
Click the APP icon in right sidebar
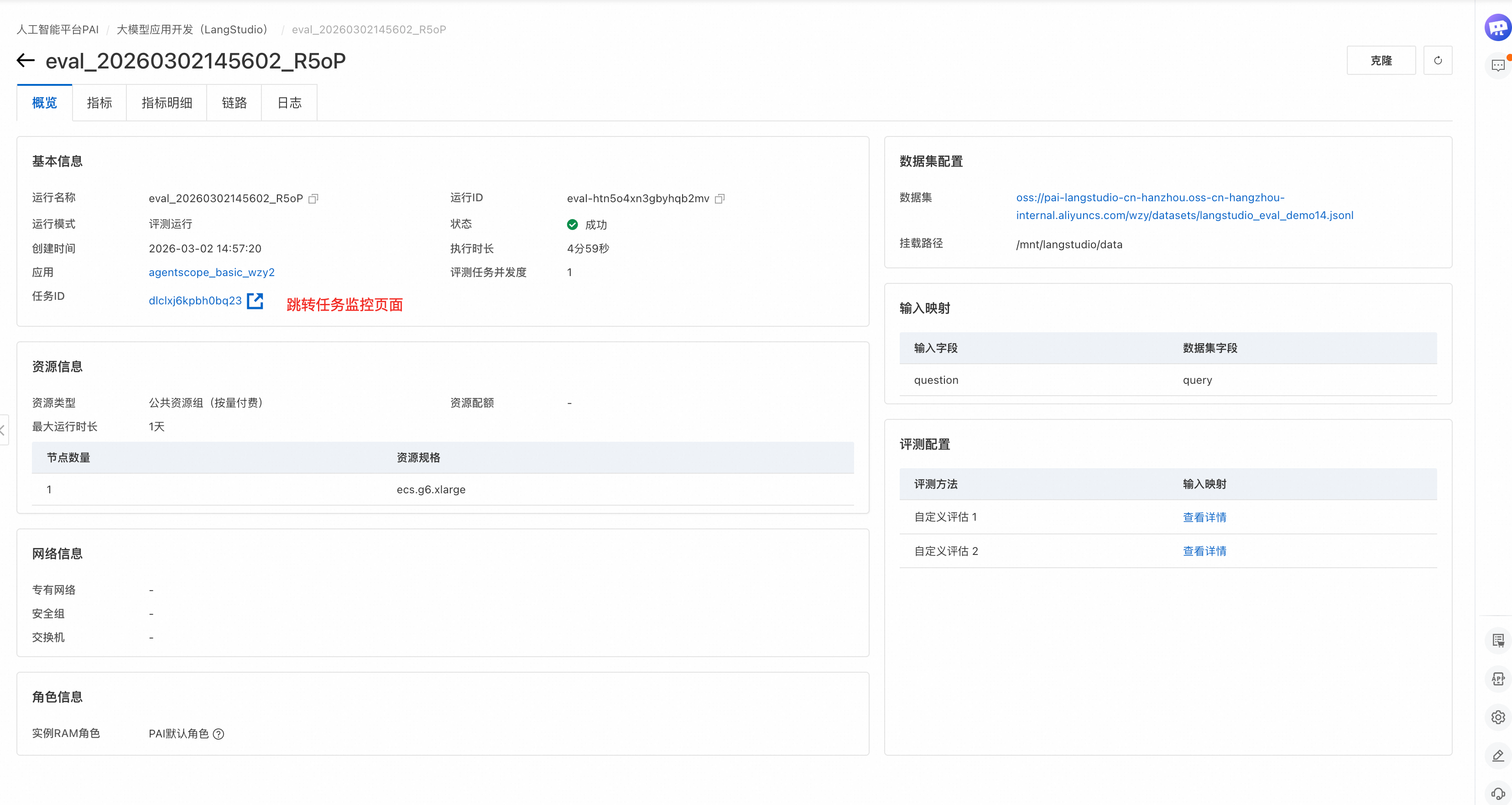click(x=1497, y=679)
